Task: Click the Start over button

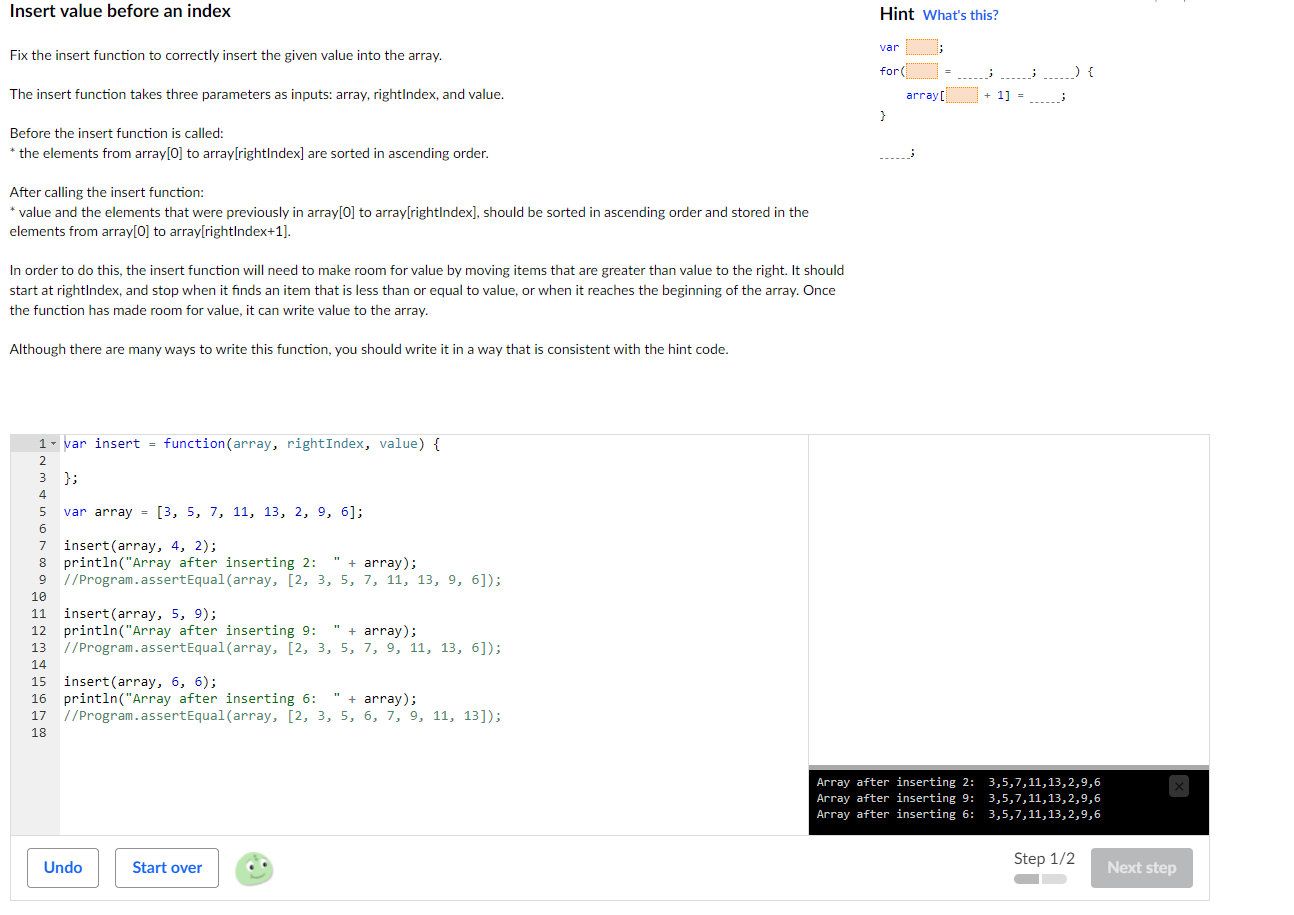Action: click(166, 867)
